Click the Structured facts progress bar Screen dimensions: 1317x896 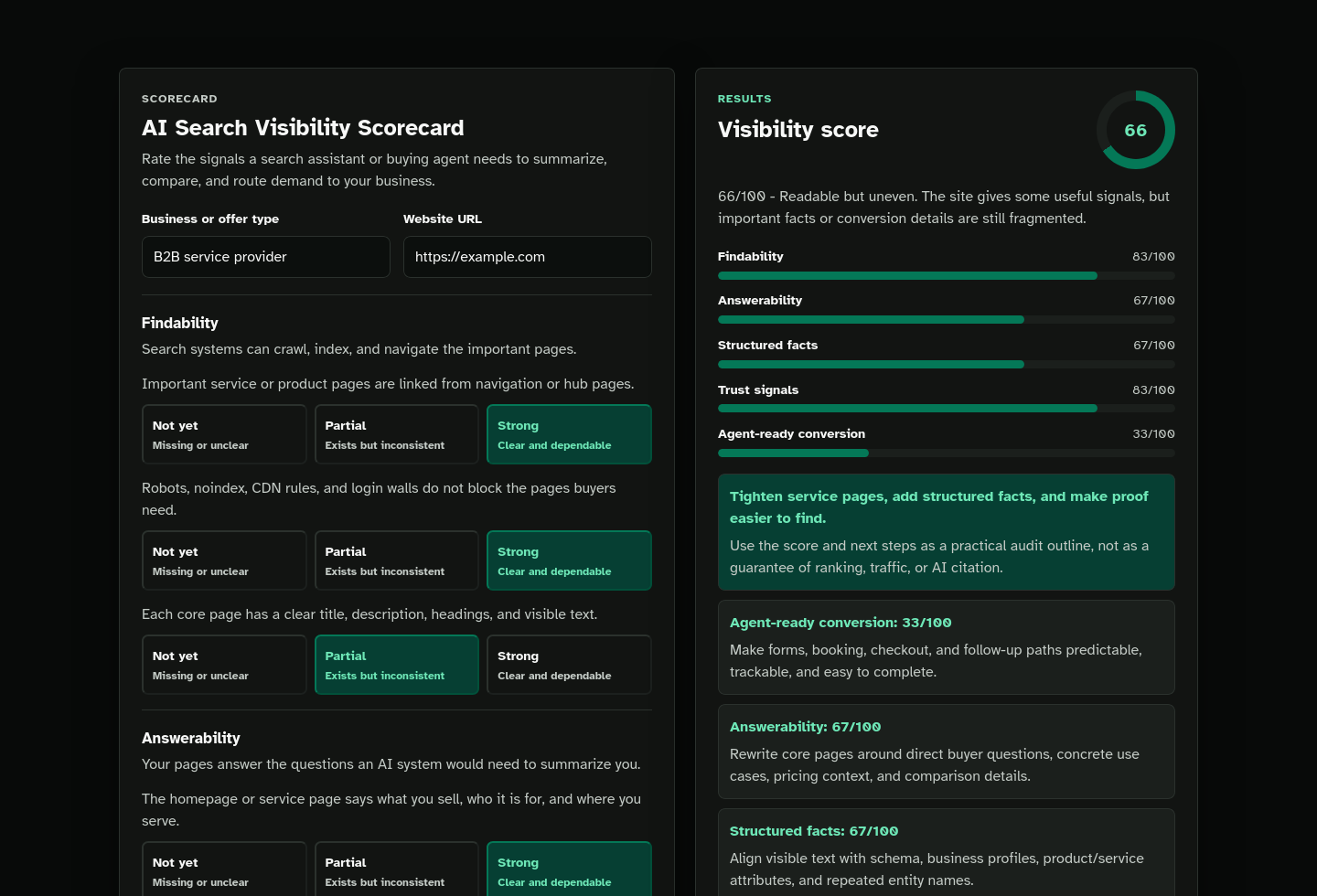pos(947,364)
